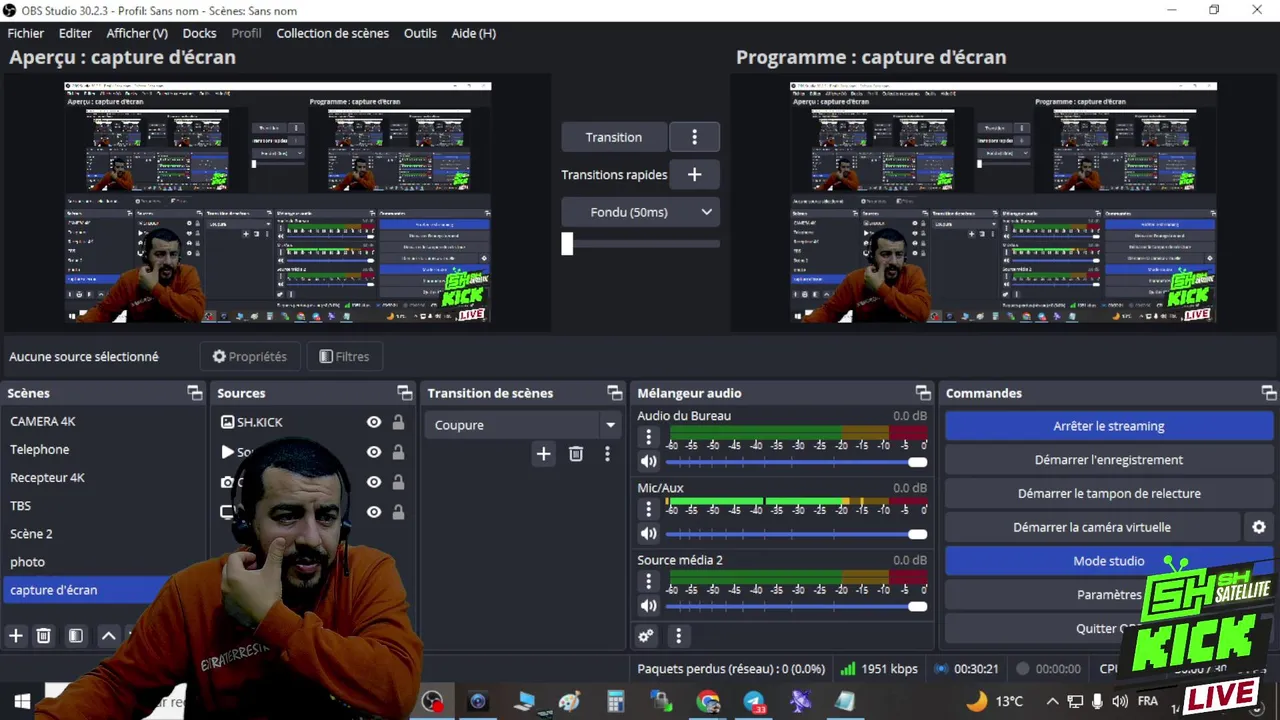Delete the selected scene with trash icon

[44, 636]
